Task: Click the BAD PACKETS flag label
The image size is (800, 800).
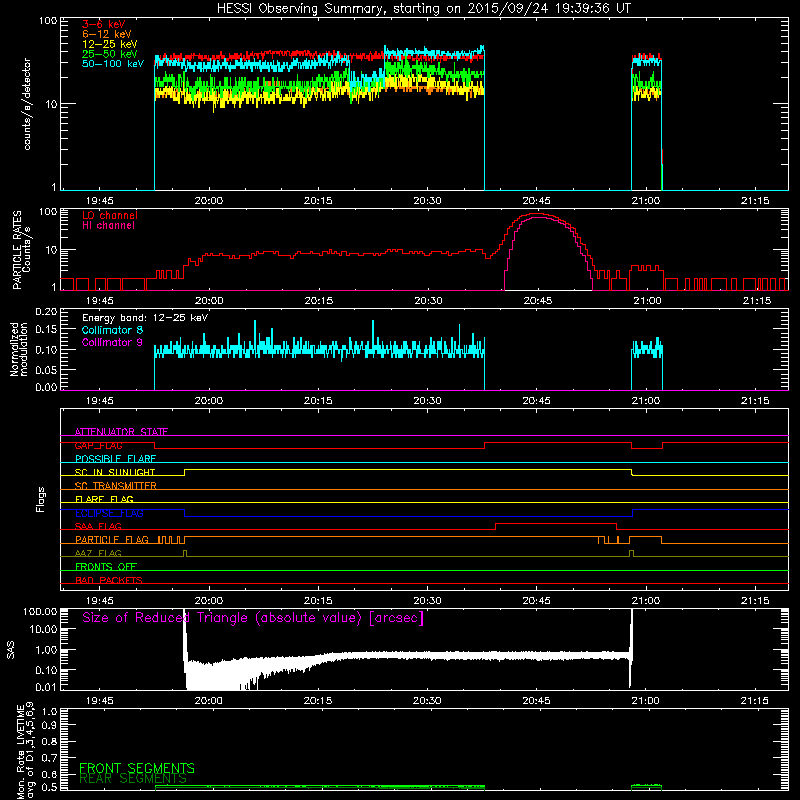Action: click(109, 580)
